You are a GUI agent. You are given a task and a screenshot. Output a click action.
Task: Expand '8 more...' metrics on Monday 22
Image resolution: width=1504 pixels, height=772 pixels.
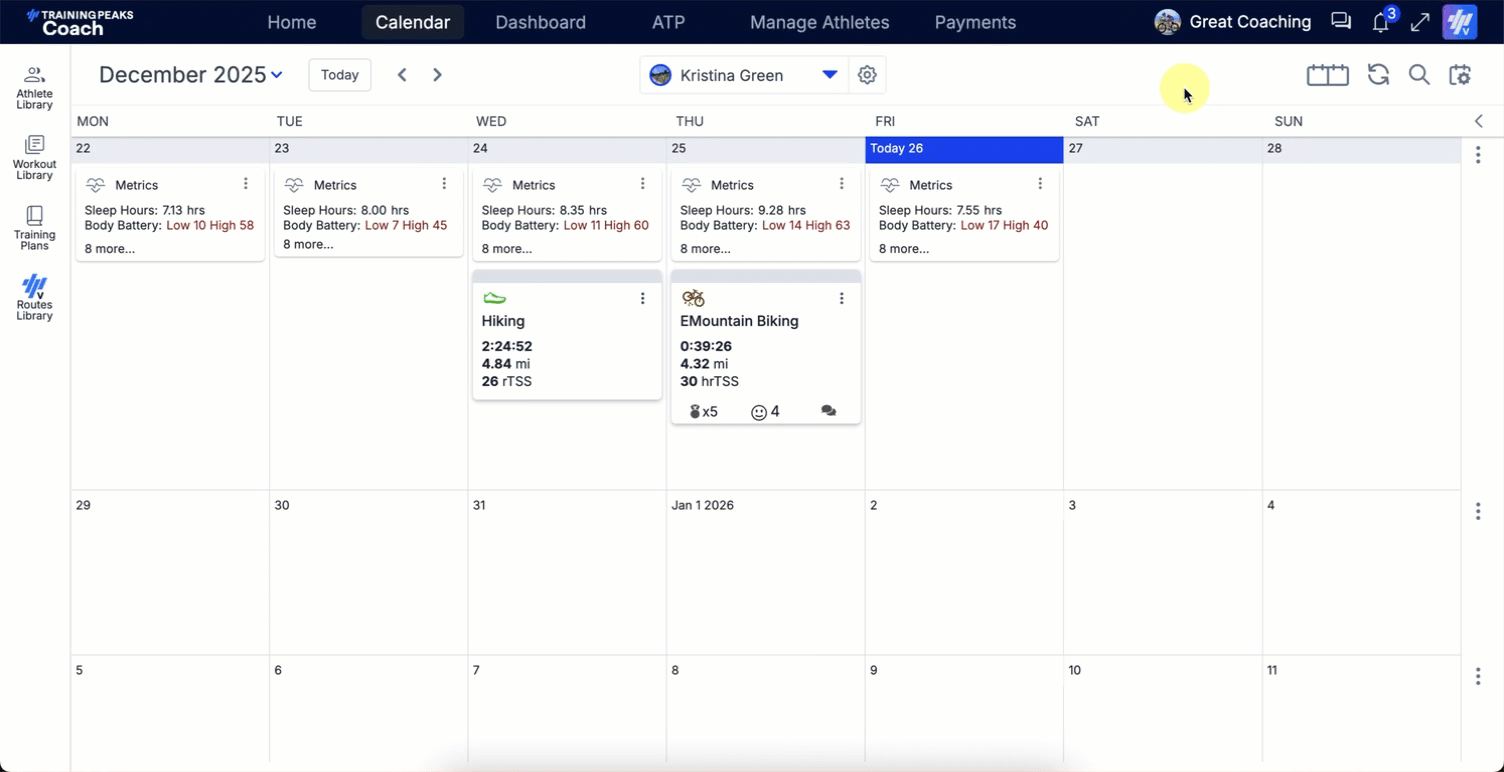[x=109, y=249]
